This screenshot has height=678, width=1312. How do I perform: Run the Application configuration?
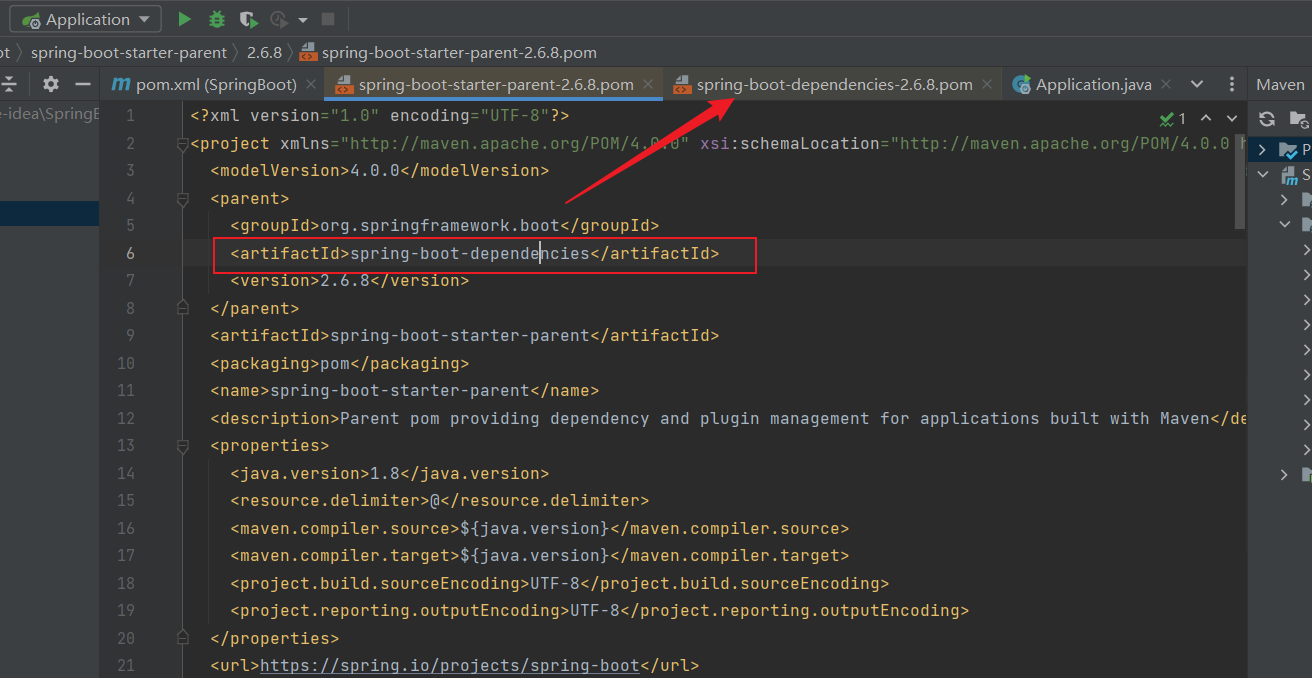[184, 19]
